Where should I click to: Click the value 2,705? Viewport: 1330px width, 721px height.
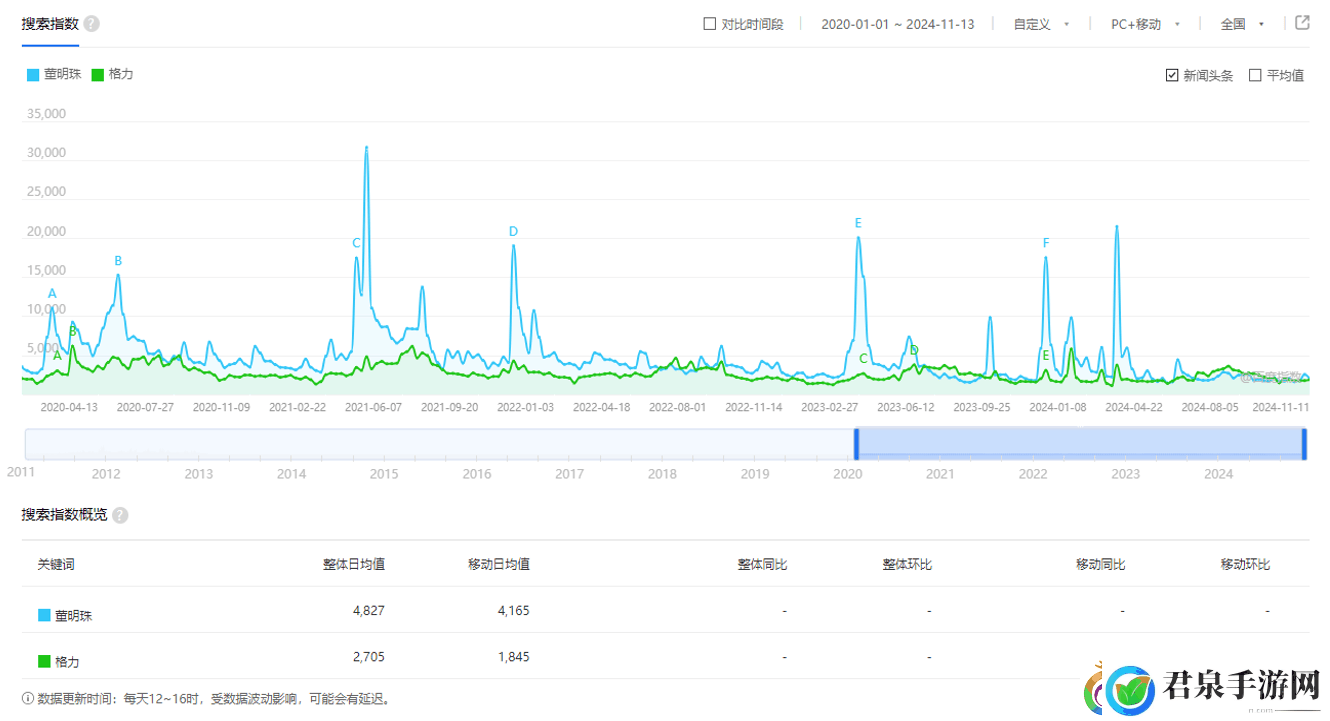[368, 657]
